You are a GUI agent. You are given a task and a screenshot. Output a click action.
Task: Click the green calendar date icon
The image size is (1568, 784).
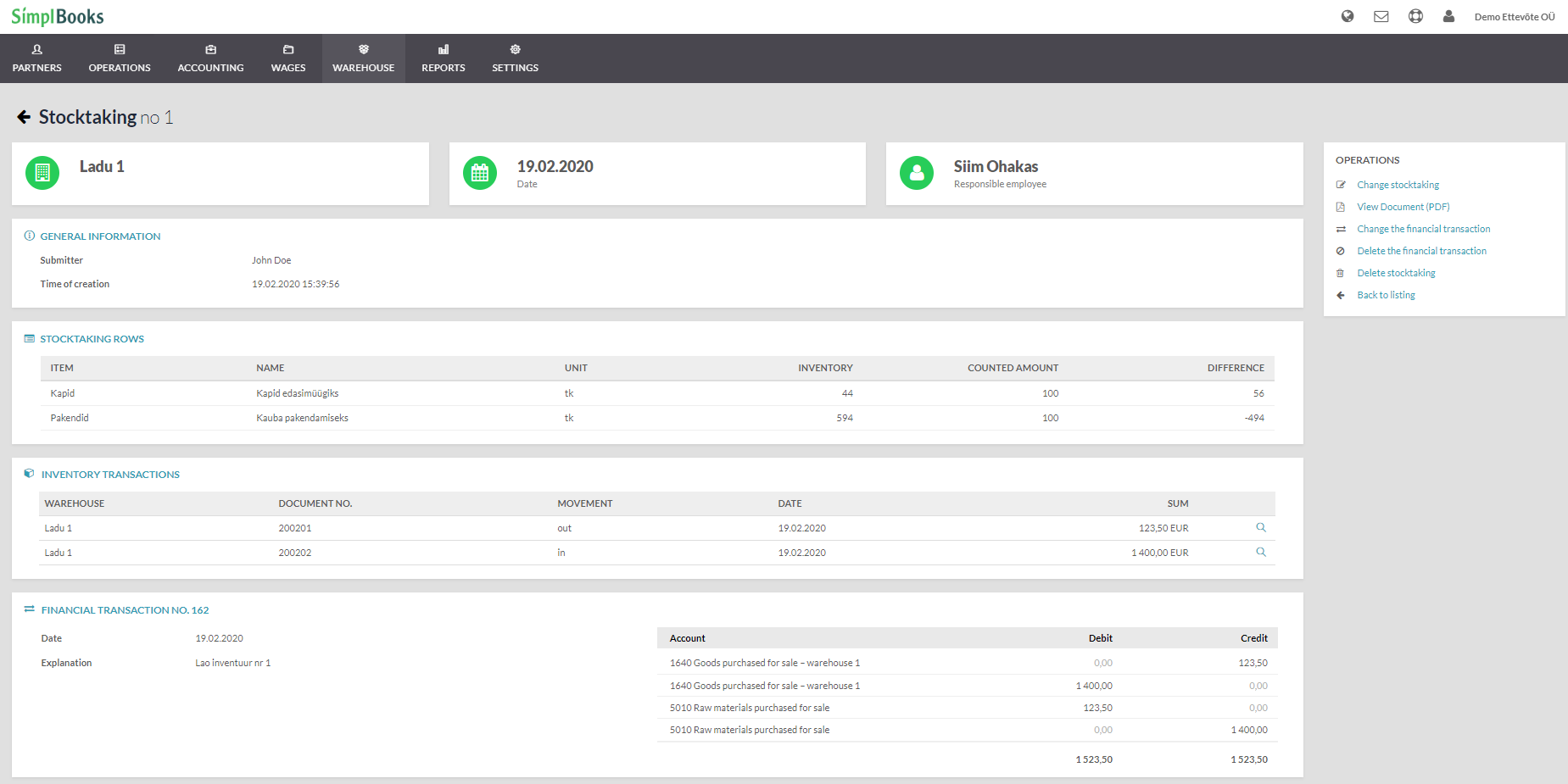point(480,173)
